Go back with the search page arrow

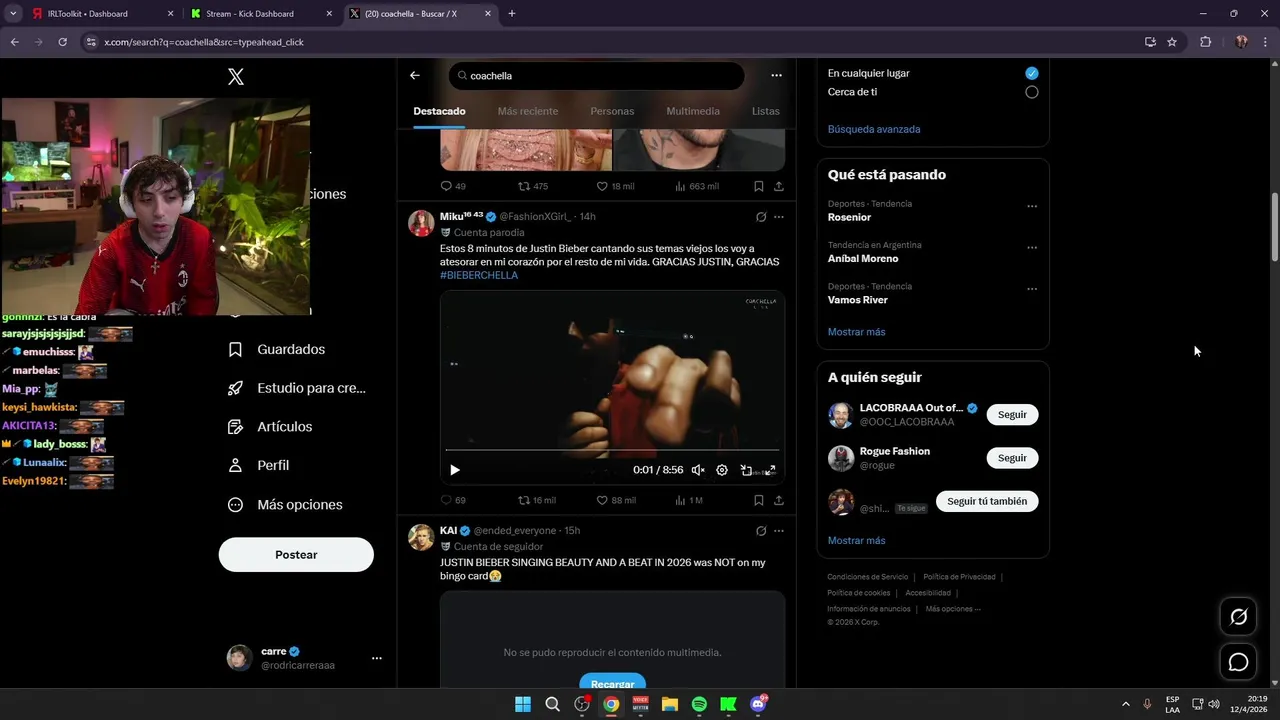point(415,75)
